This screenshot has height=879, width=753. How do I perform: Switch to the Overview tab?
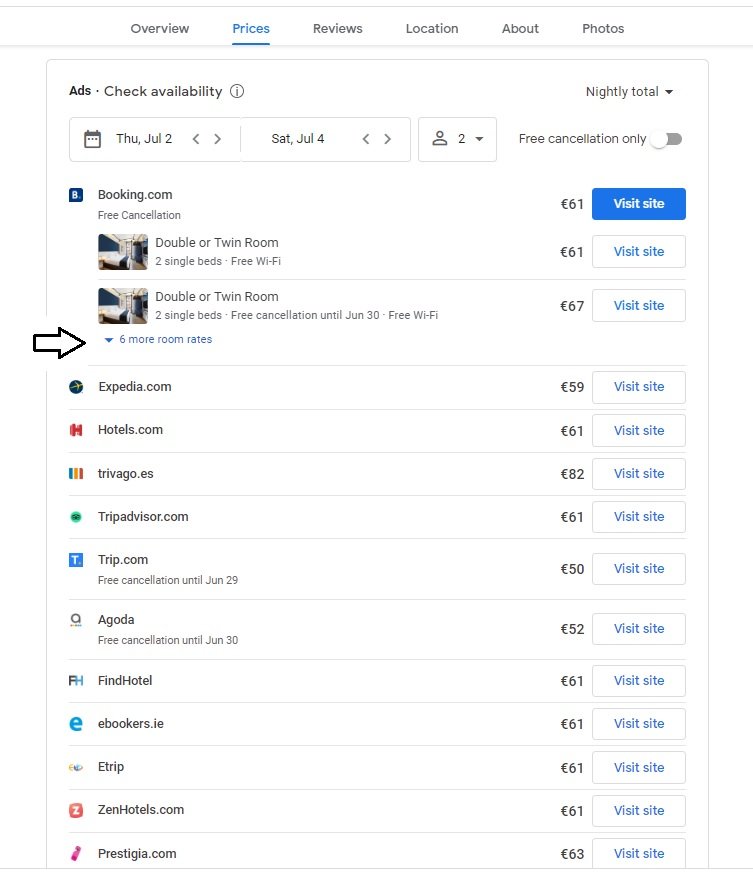point(160,29)
